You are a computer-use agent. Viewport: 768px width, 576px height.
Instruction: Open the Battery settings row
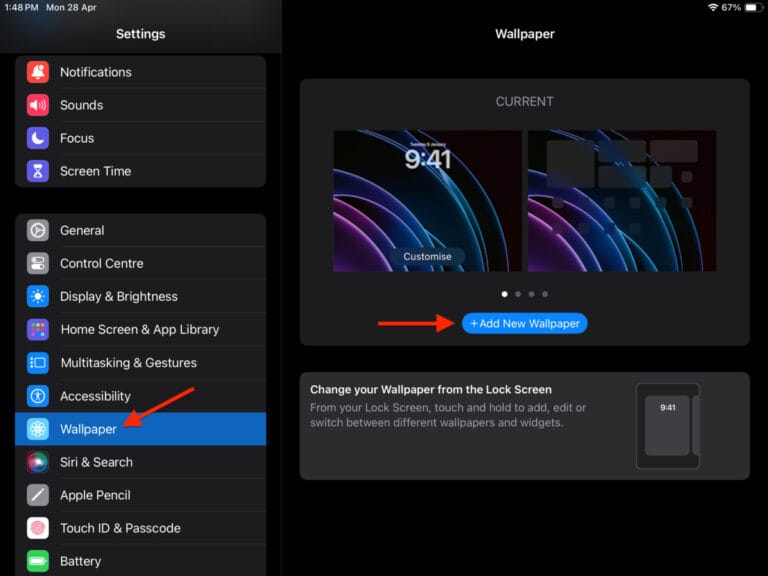(80, 561)
